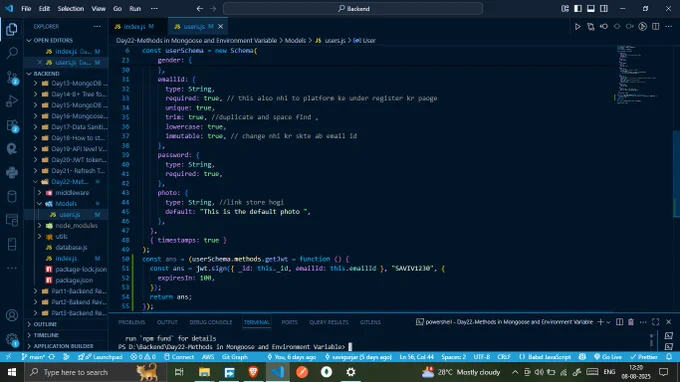
Task: Open Customize Layout icon
Action: tap(565, 9)
